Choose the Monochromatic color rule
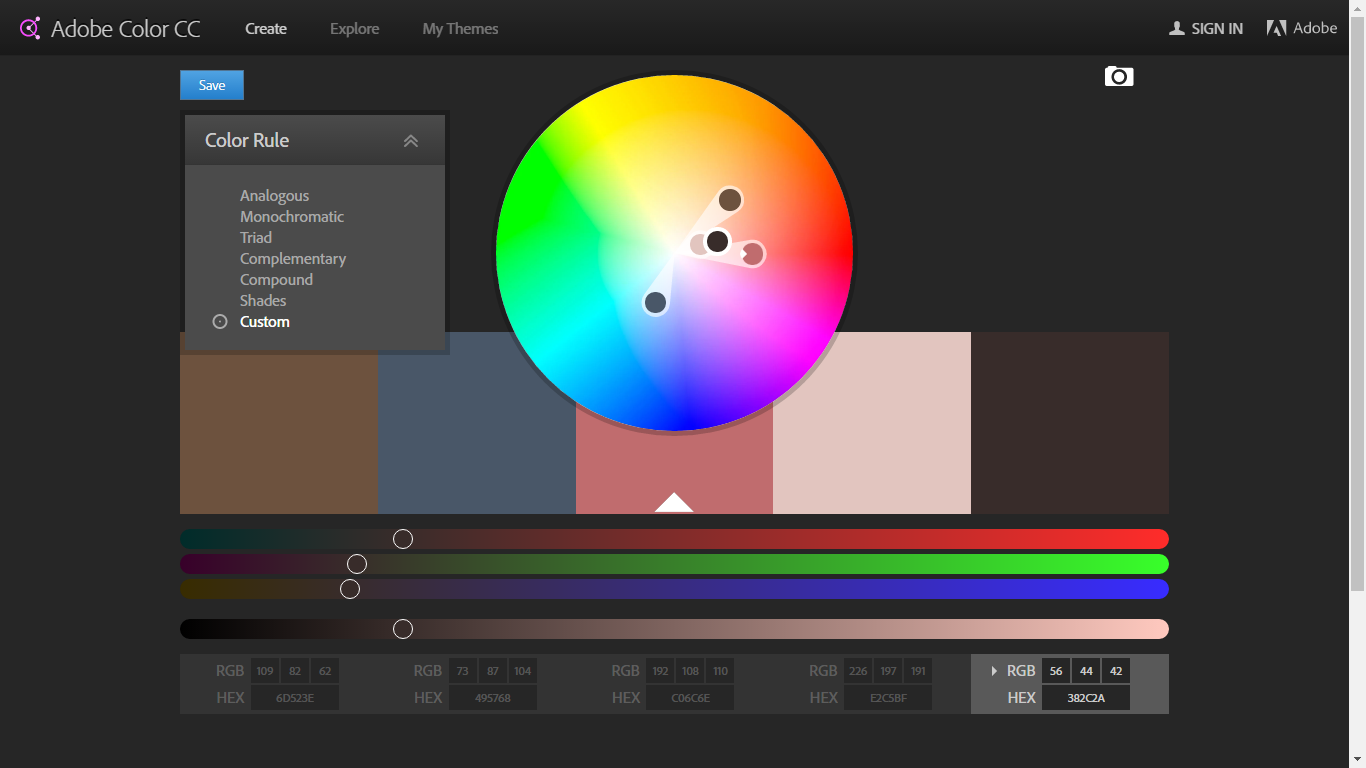 tap(292, 217)
